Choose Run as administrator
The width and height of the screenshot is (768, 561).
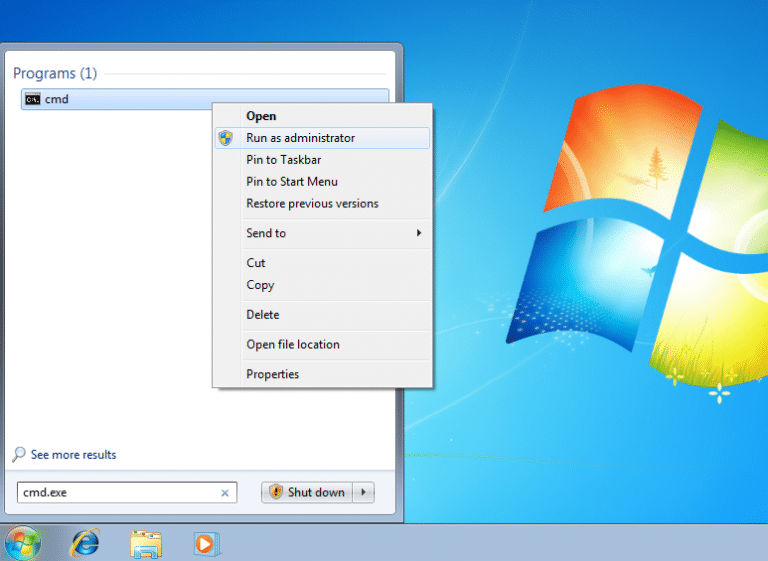tap(322, 138)
